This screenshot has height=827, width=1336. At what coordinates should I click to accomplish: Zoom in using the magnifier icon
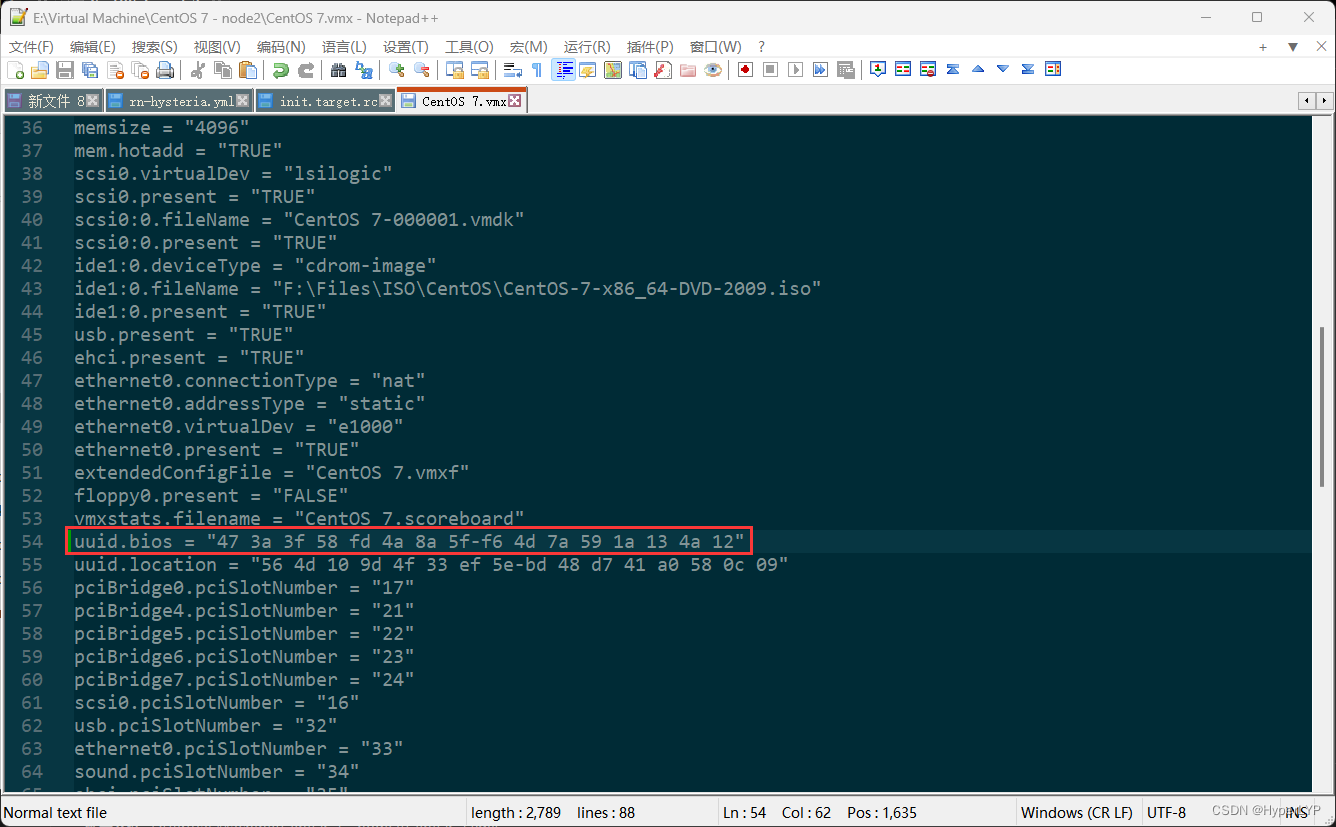tap(396, 69)
